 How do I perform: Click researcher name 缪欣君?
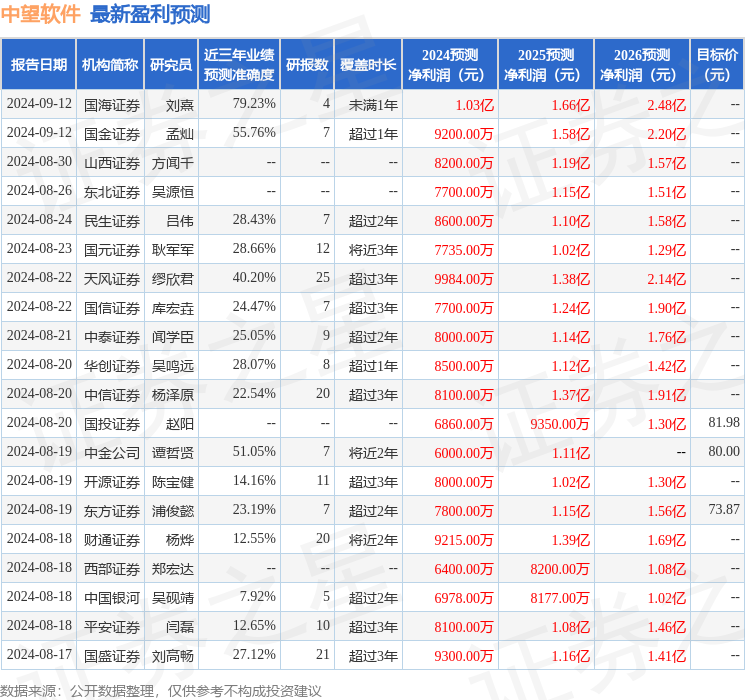(172, 279)
